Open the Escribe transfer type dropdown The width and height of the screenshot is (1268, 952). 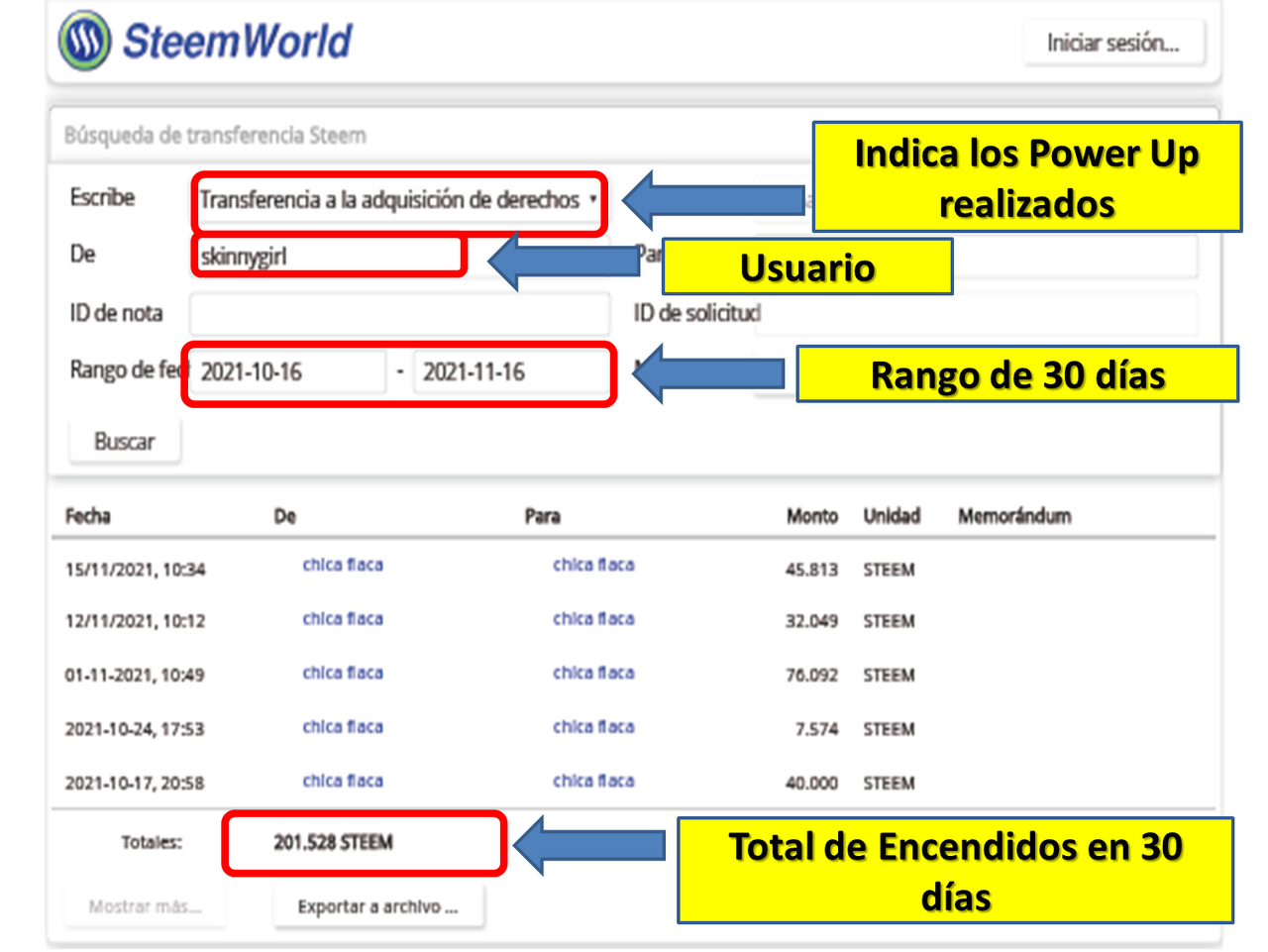pos(398,200)
